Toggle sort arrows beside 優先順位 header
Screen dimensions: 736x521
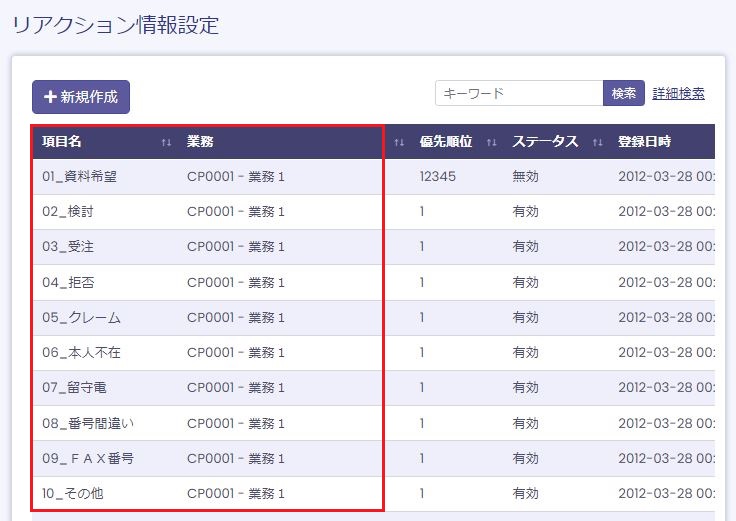pos(491,143)
